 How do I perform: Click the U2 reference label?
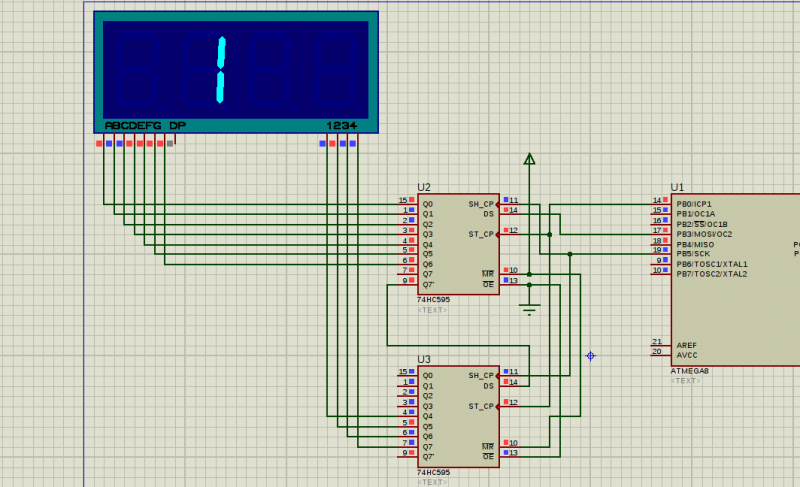pos(423,187)
